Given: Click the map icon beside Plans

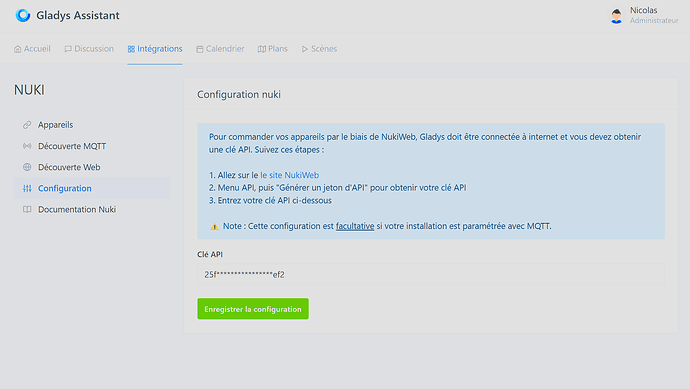Looking at the screenshot, I should tap(262, 49).
